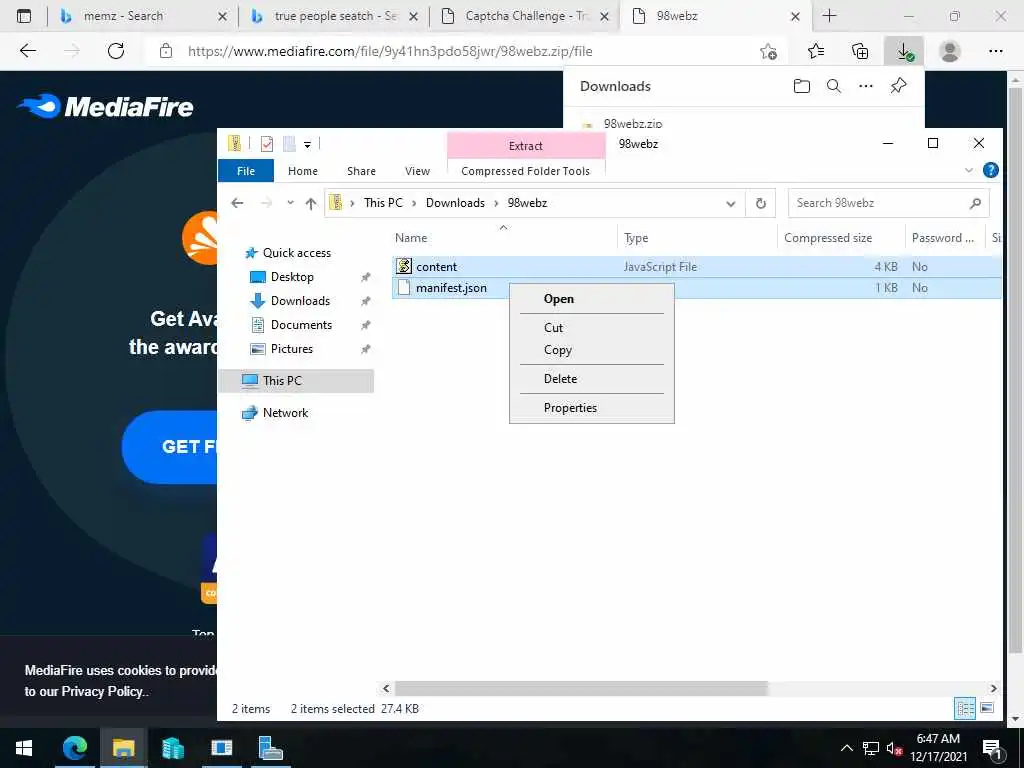The image size is (1024, 768).
Task: Choose Cut from the context menu
Action: (553, 328)
